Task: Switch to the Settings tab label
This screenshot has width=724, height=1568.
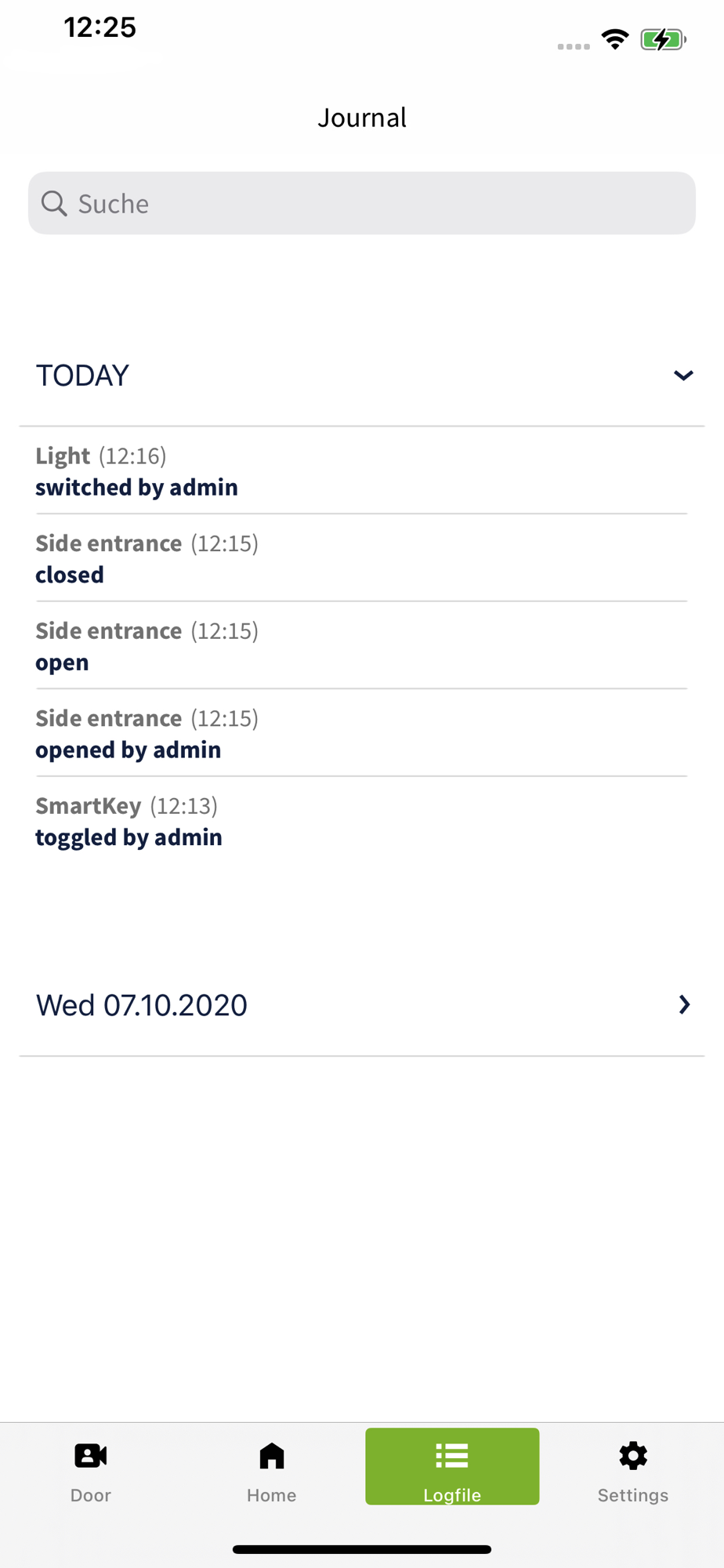Action: (633, 1495)
